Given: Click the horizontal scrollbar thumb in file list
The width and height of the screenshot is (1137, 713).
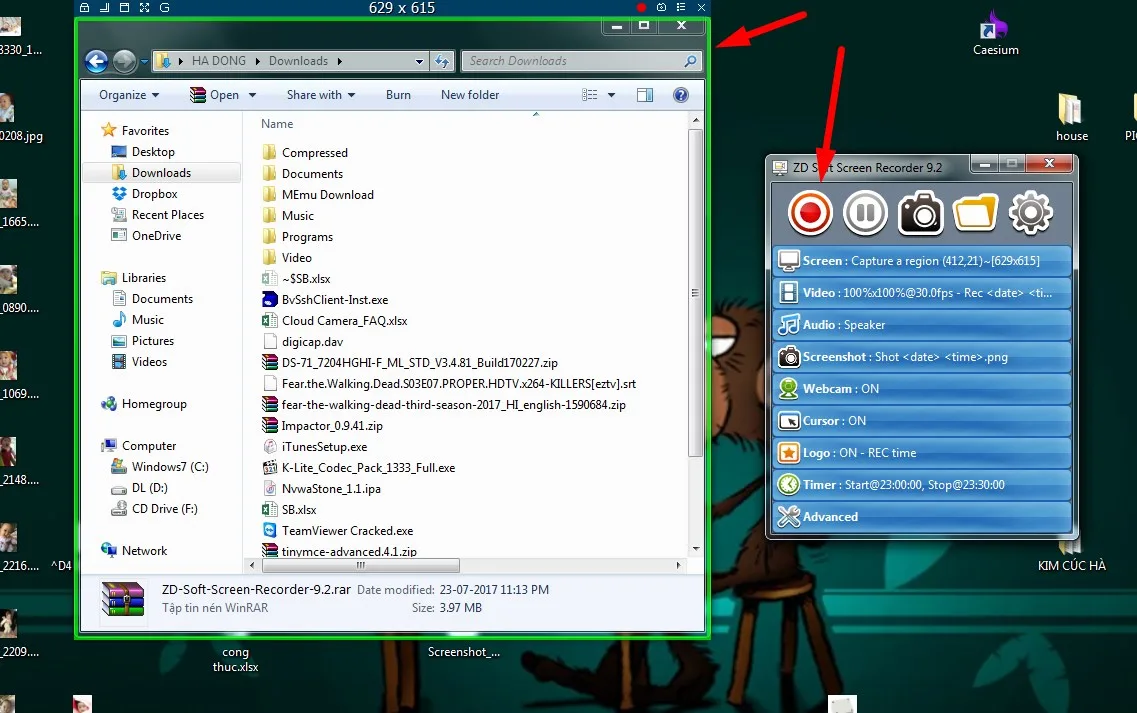Looking at the screenshot, I should click(360, 565).
